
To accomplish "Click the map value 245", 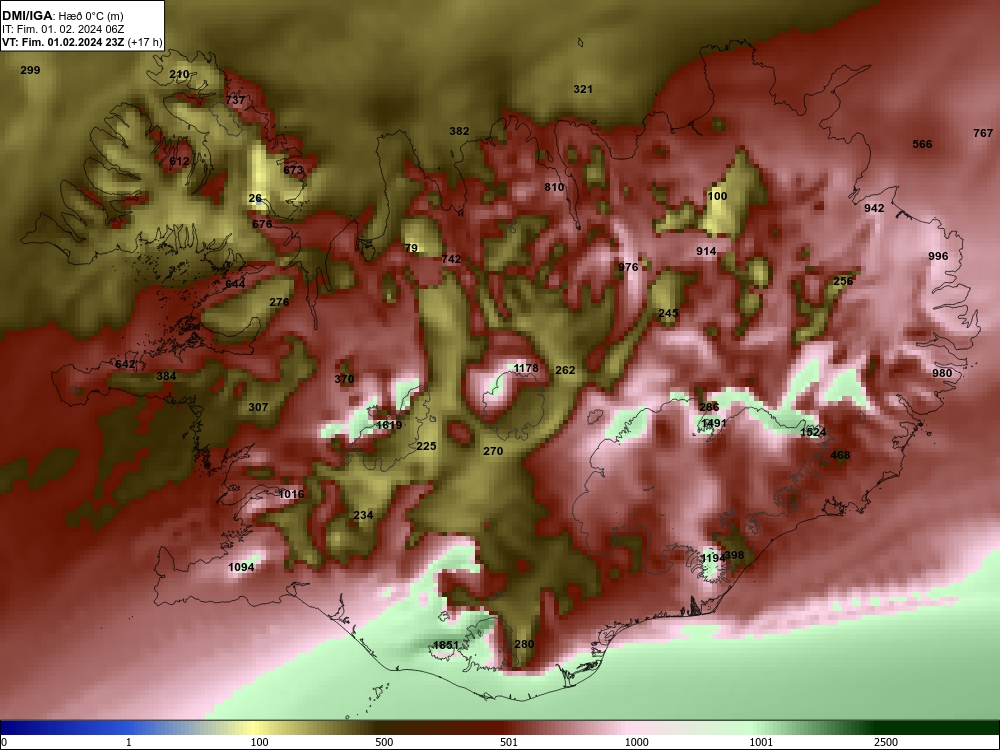I will click(668, 313).
